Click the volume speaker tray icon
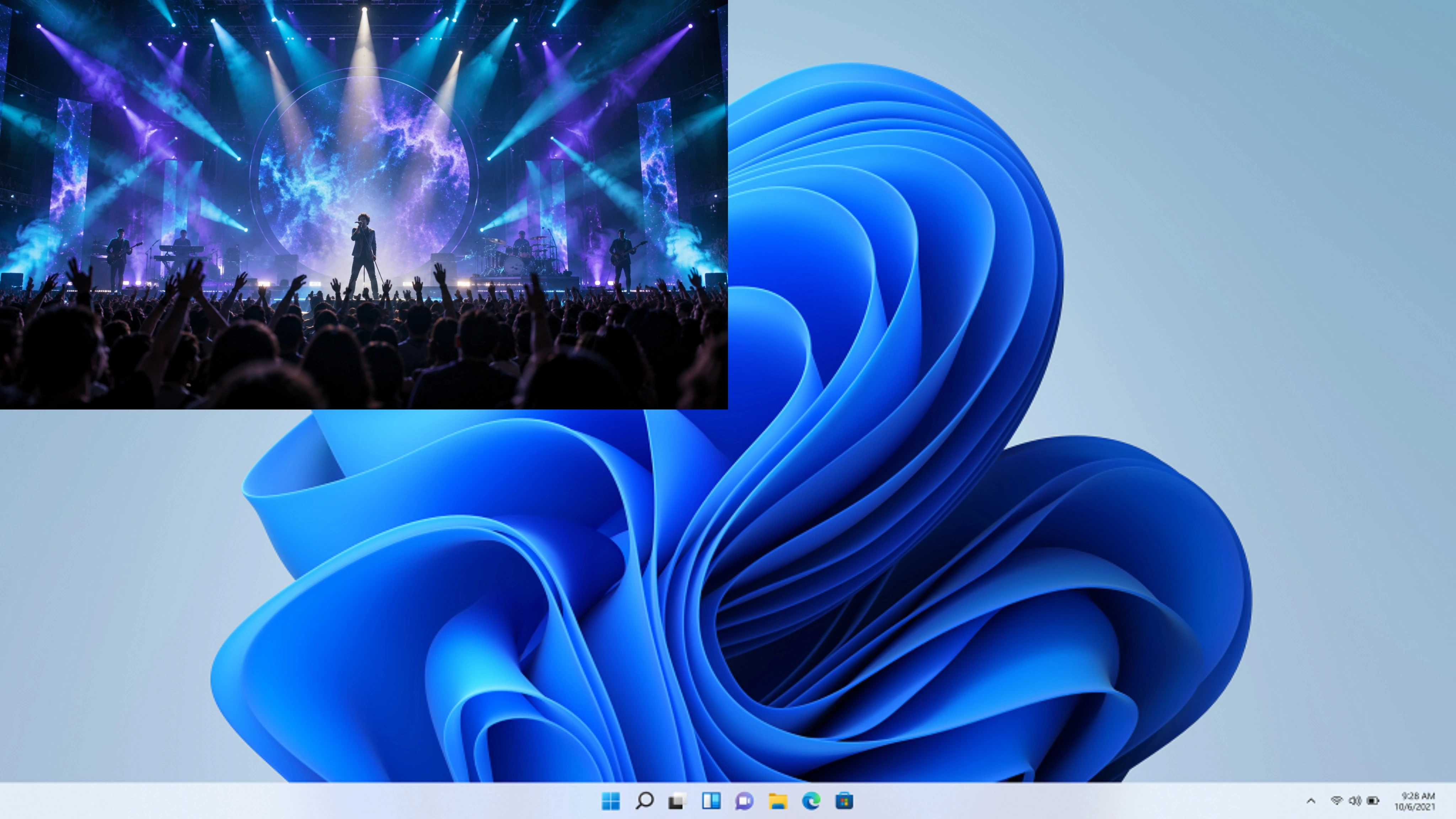 (1355, 801)
